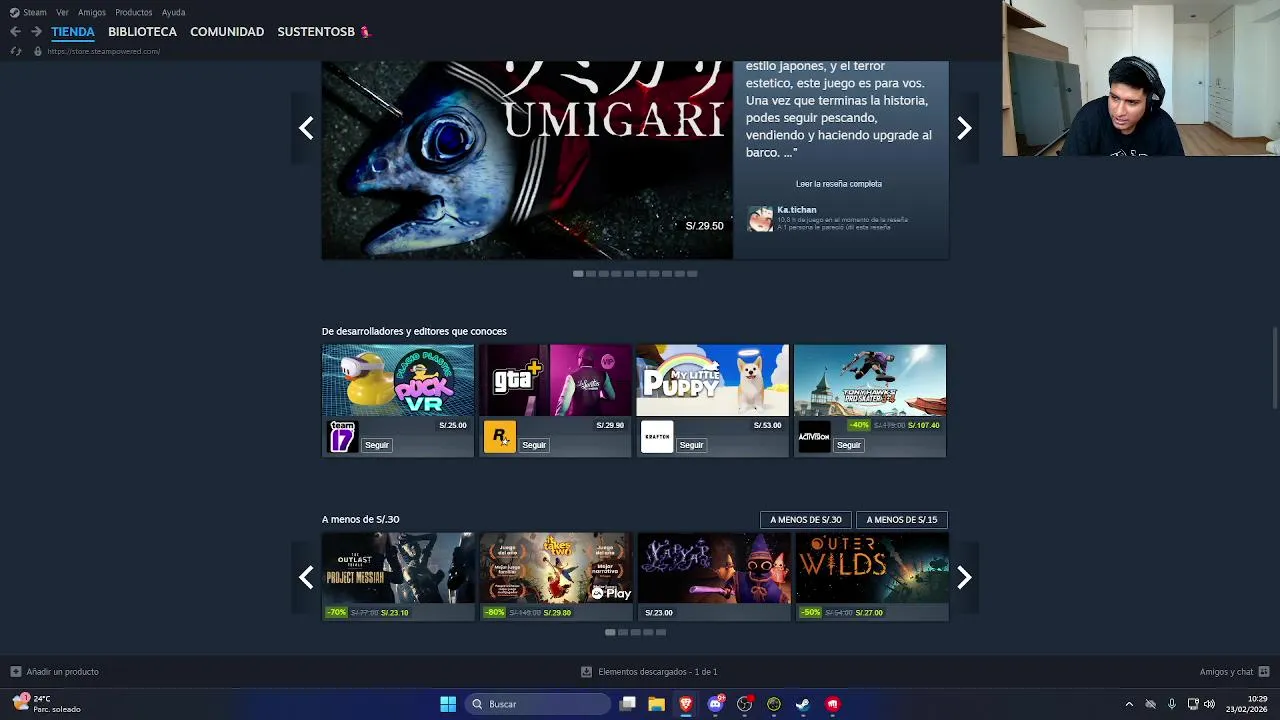Viewport: 1280px width, 720px height.
Task: Select first page dot under S/.30 carousel
Action: click(x=610, y=632)
